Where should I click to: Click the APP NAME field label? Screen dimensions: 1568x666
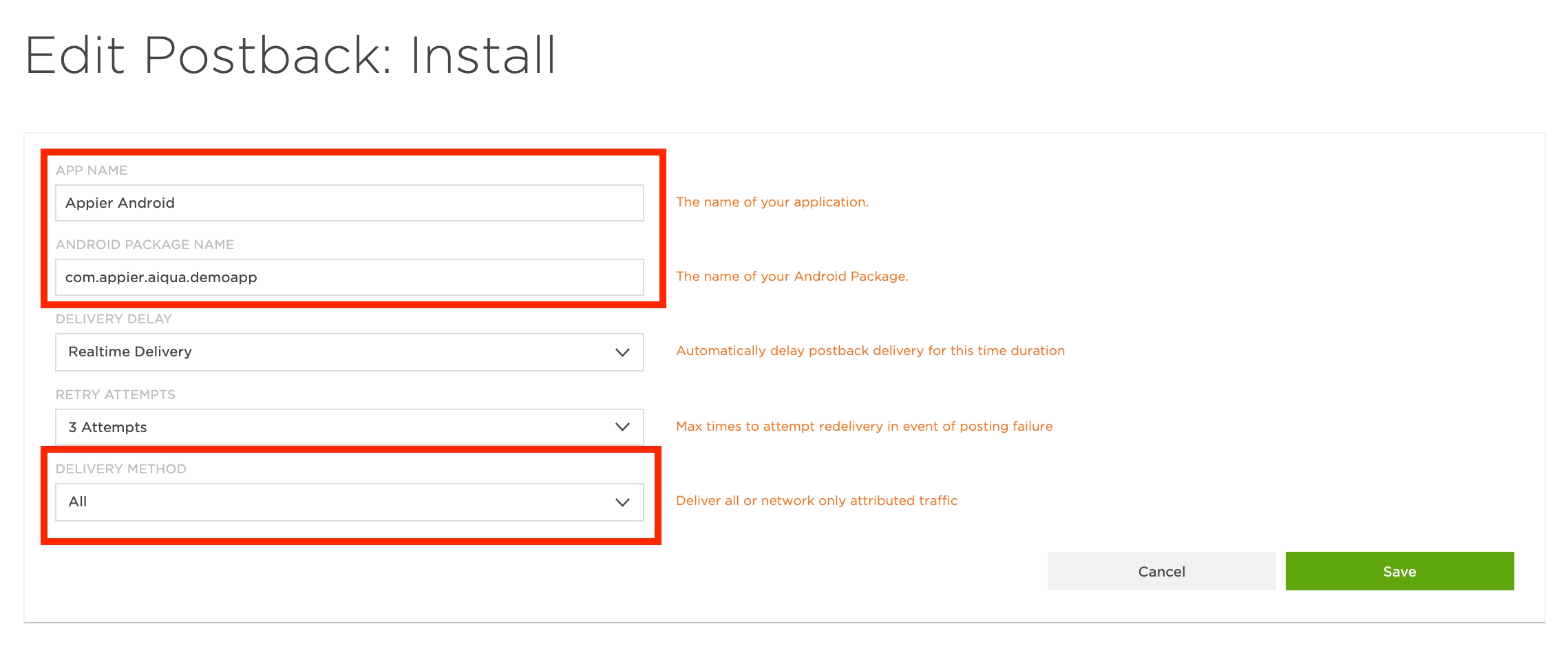click(x=92, y=170)
